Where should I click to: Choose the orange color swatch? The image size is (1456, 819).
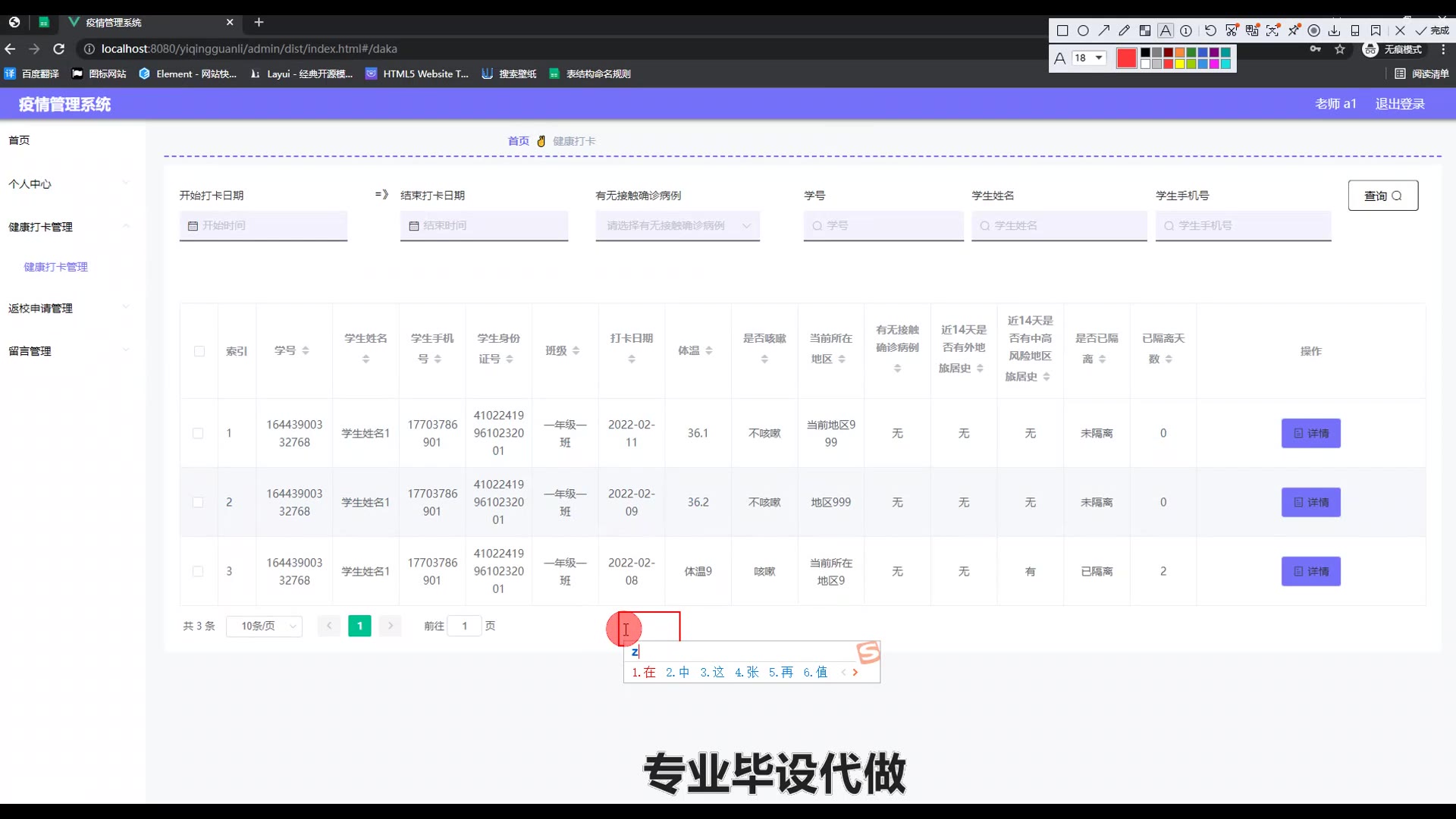pos(1180,53)
